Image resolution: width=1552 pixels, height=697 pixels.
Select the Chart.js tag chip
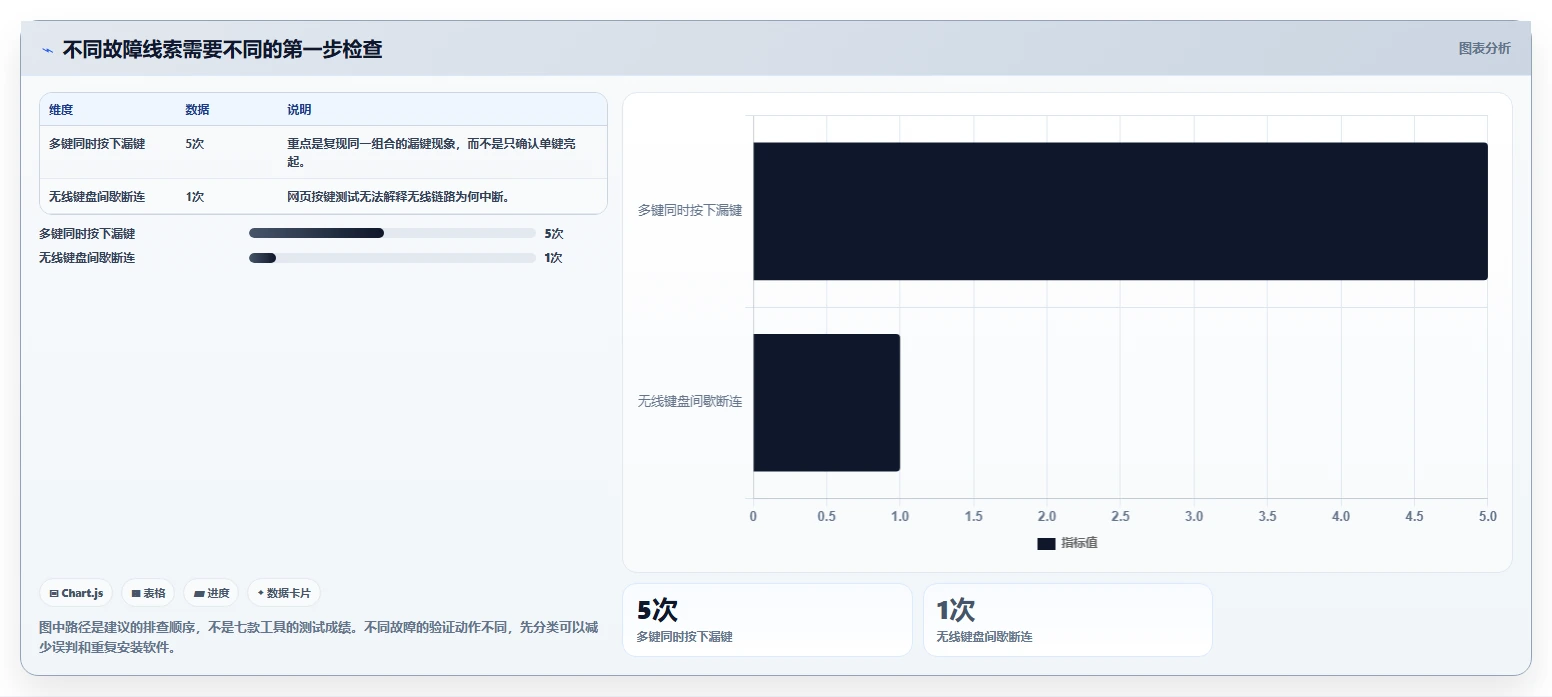pyautogui.click(x=76, y=593)
